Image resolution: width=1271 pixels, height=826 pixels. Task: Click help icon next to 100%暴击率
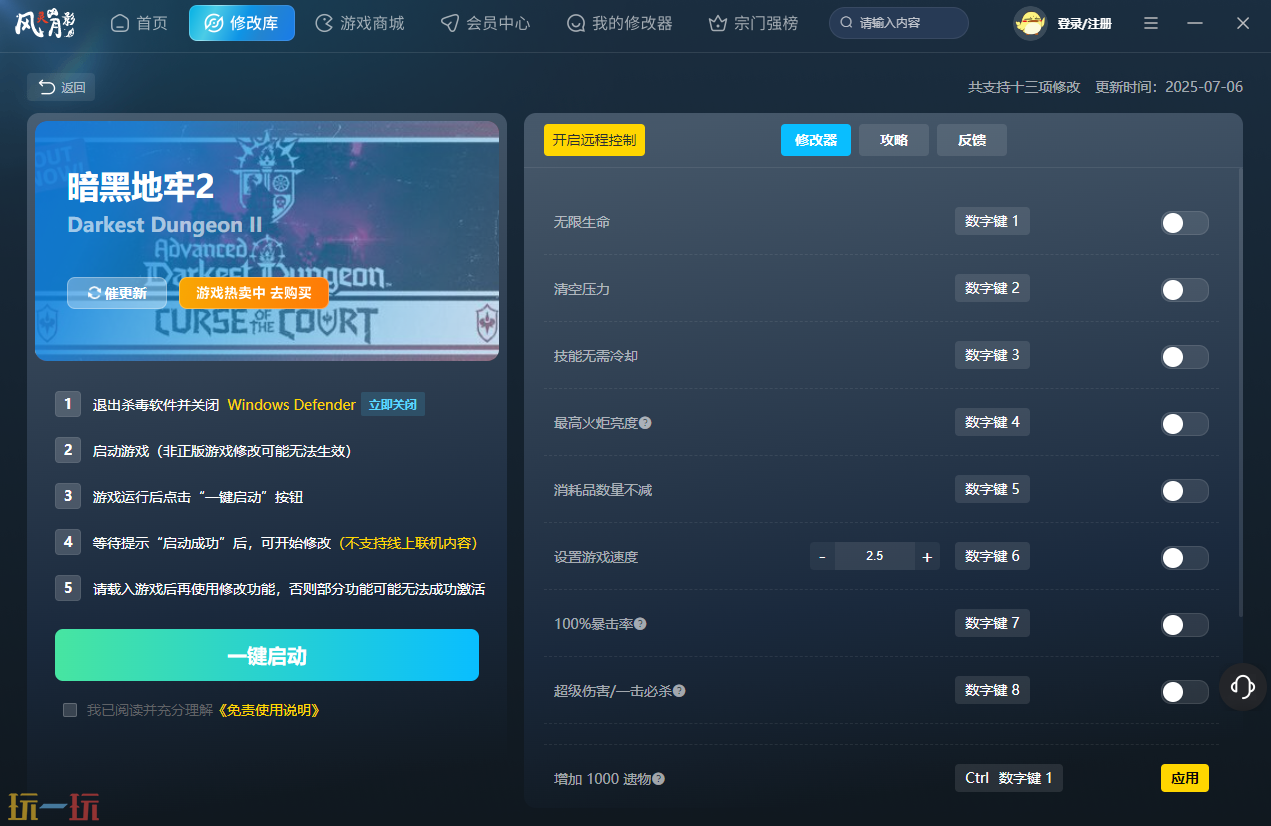tap(640, 624)
